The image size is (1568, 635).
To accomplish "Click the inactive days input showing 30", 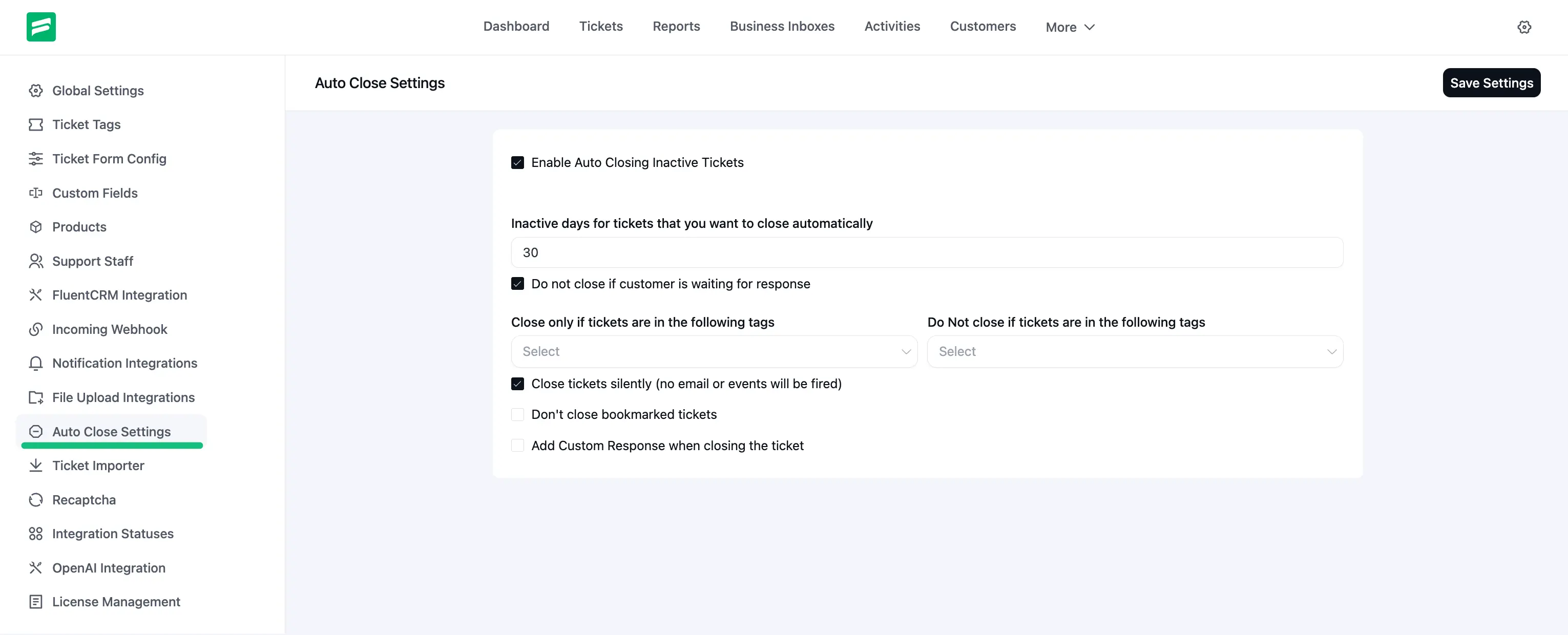I will tap(927, 252).
